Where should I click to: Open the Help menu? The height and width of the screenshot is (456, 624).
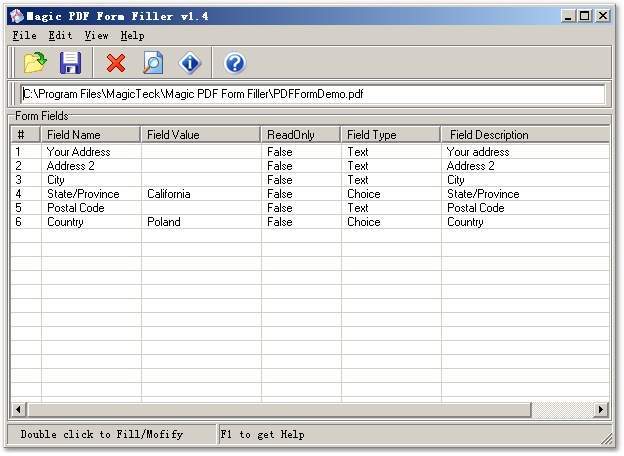tap(133, 35)
